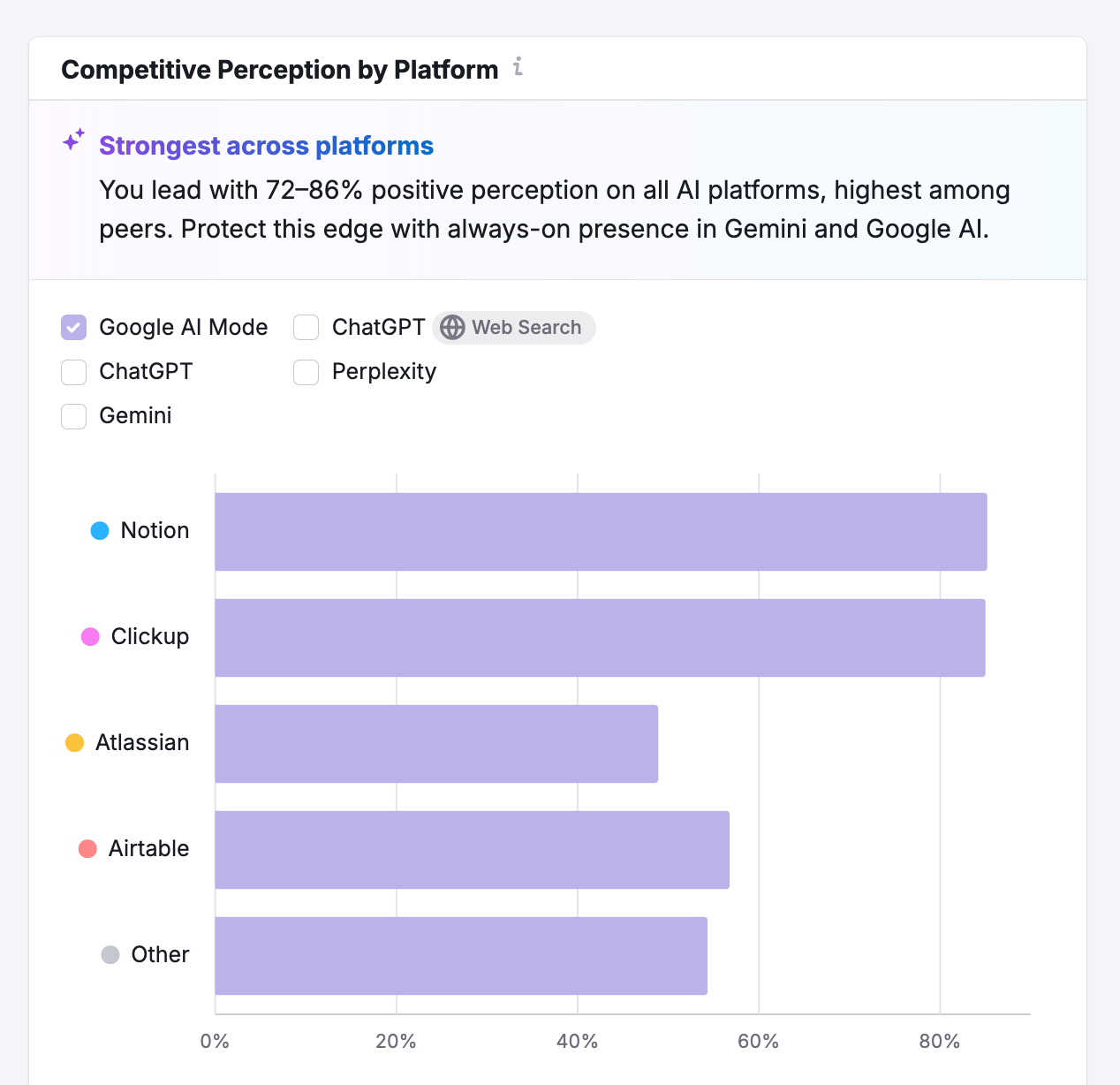Click the Clickup bar in the chart
1120x1085 pixels.
tap(601, 636)
